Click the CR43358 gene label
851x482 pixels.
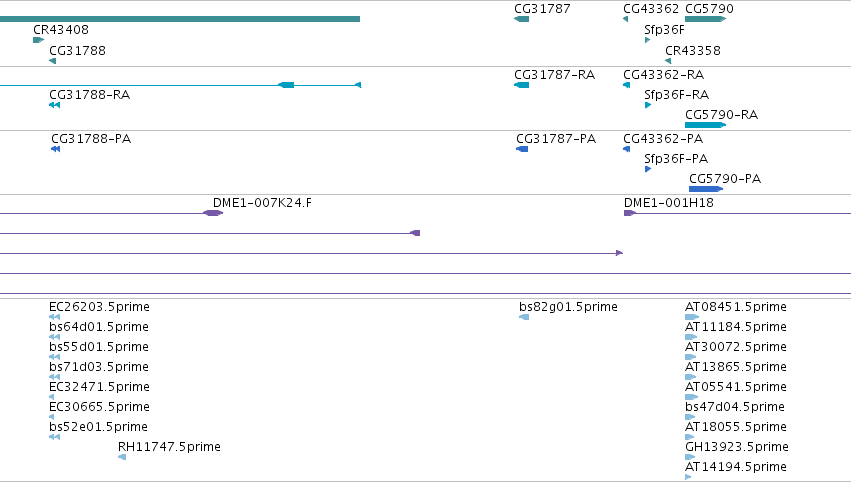click(693, 50)
